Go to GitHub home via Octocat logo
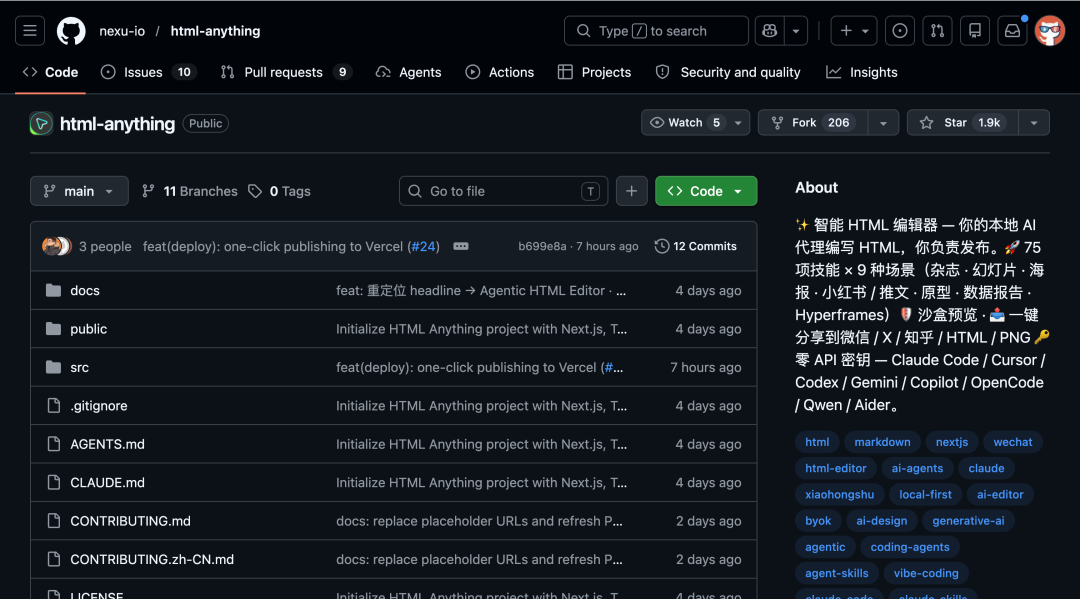 point(71,31)
